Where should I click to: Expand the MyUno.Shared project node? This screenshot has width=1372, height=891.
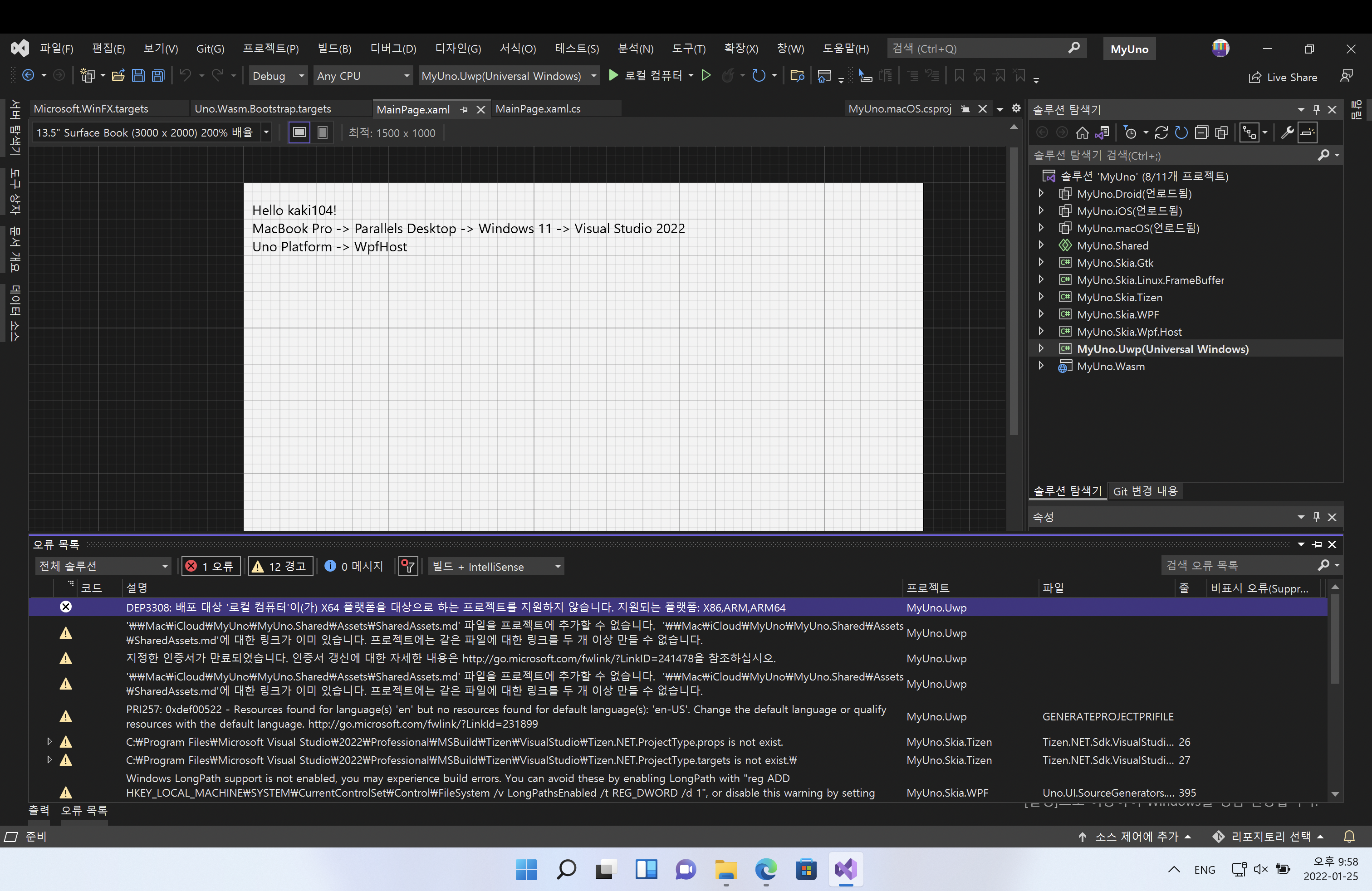click(1041, 245)
